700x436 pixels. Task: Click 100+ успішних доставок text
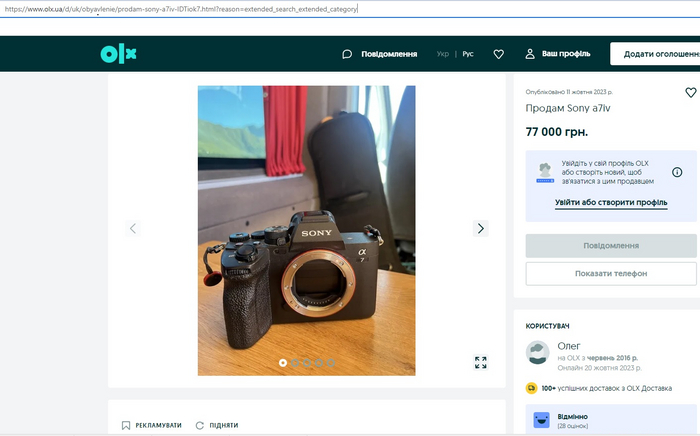point(607,388)
